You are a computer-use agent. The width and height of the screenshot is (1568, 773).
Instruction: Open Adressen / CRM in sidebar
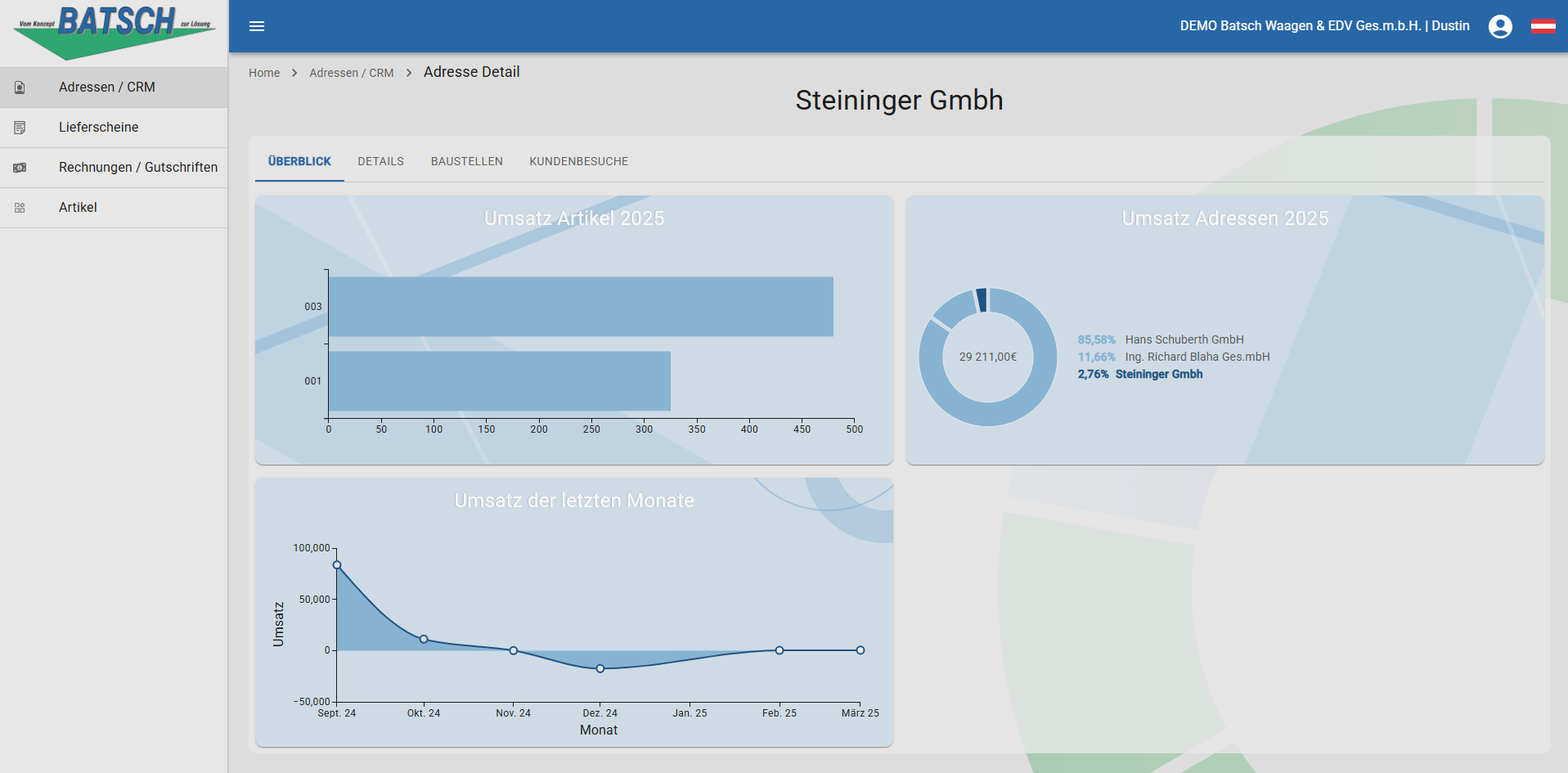click(114, 88)
